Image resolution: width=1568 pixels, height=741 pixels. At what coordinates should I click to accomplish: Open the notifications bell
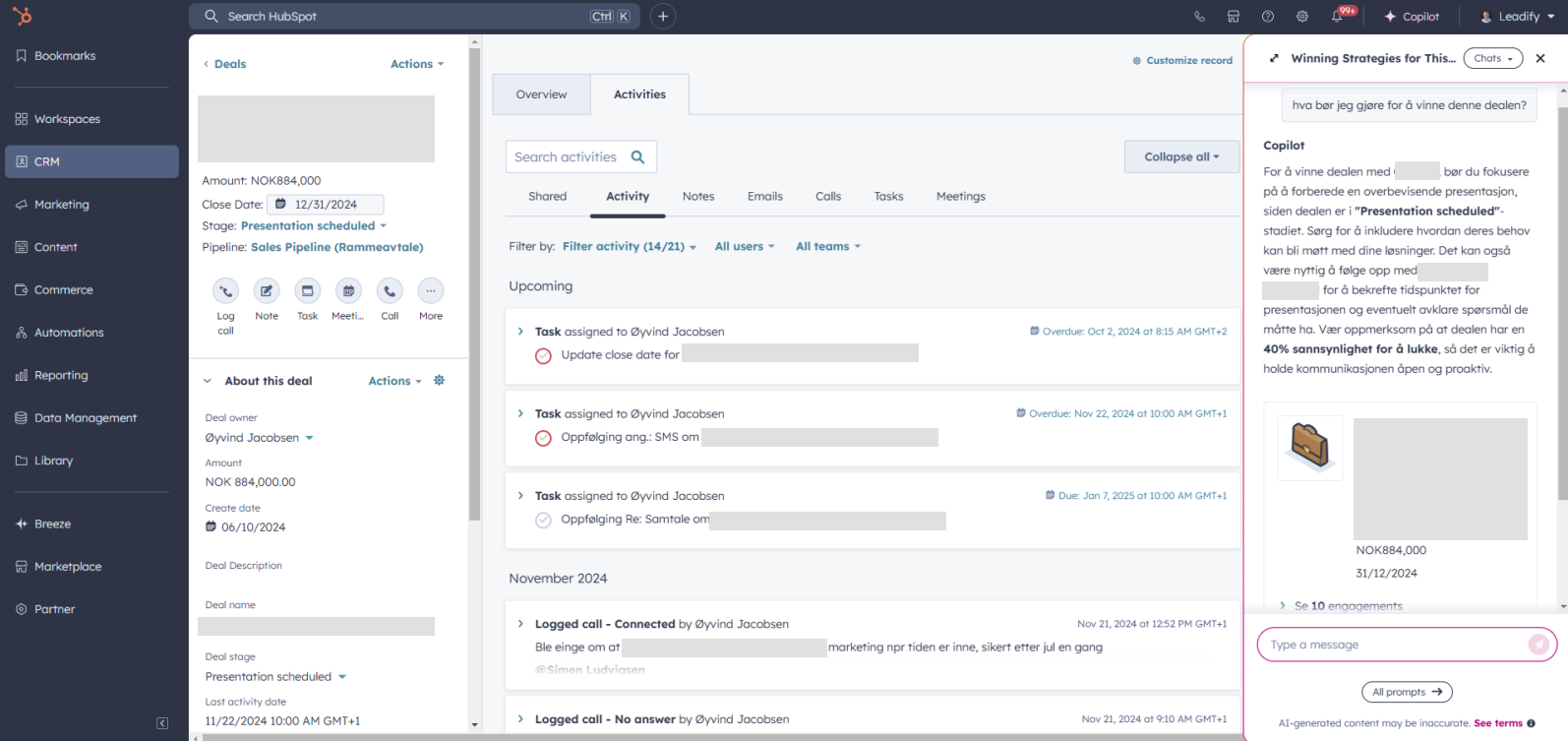point(1337,17)
